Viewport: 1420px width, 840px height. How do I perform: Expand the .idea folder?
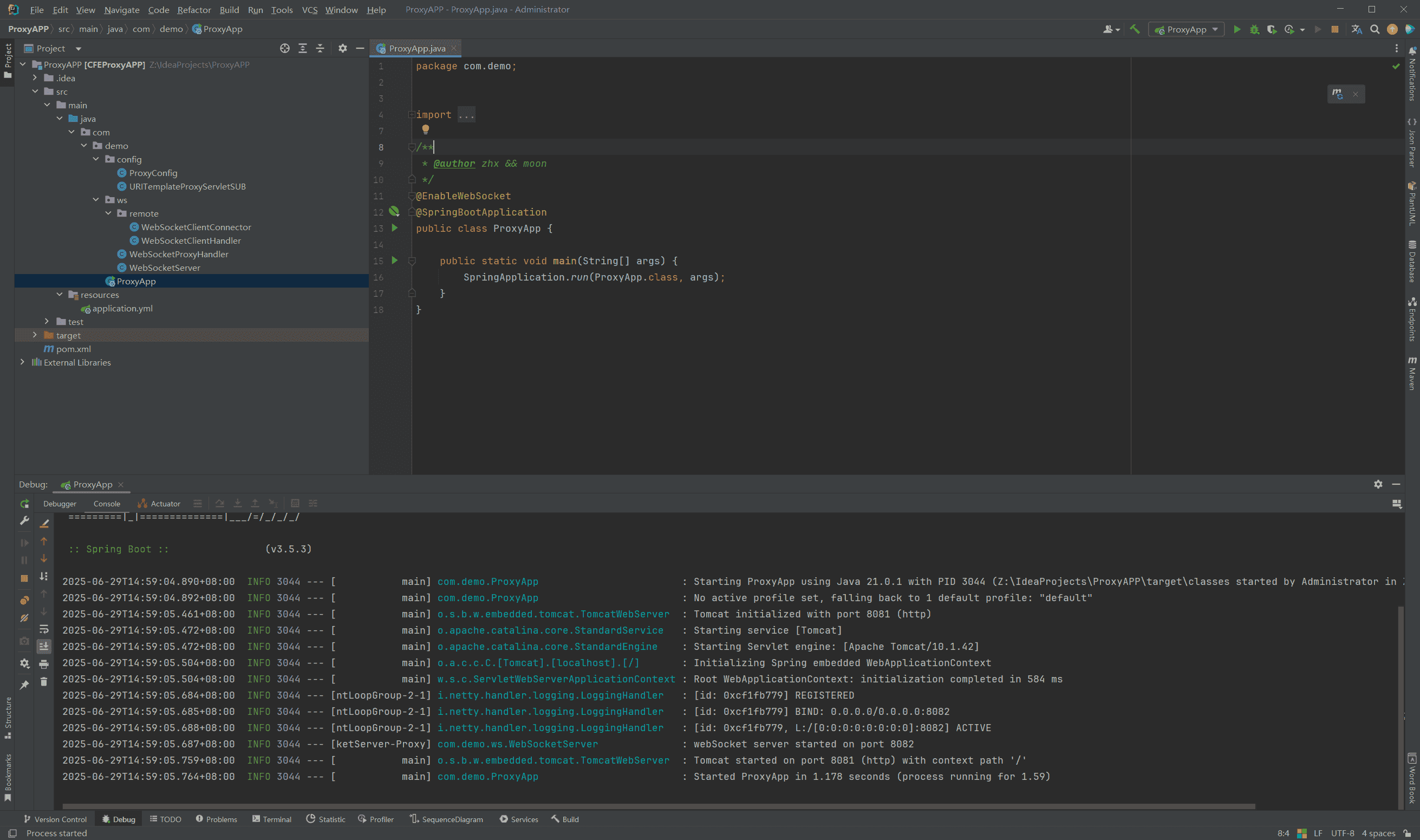click(x=35, y=77)
